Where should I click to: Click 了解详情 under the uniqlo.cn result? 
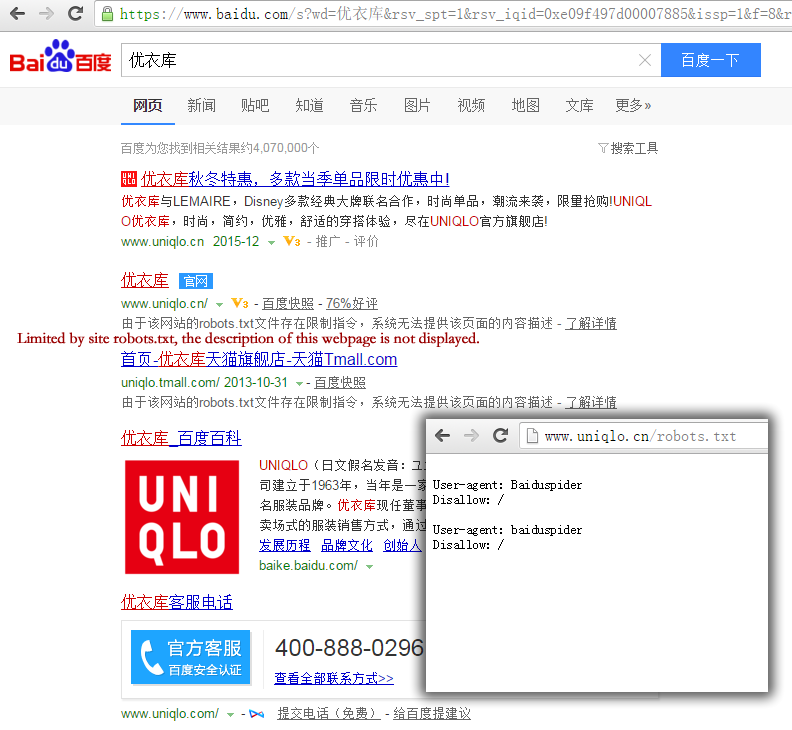pos(591,323)
